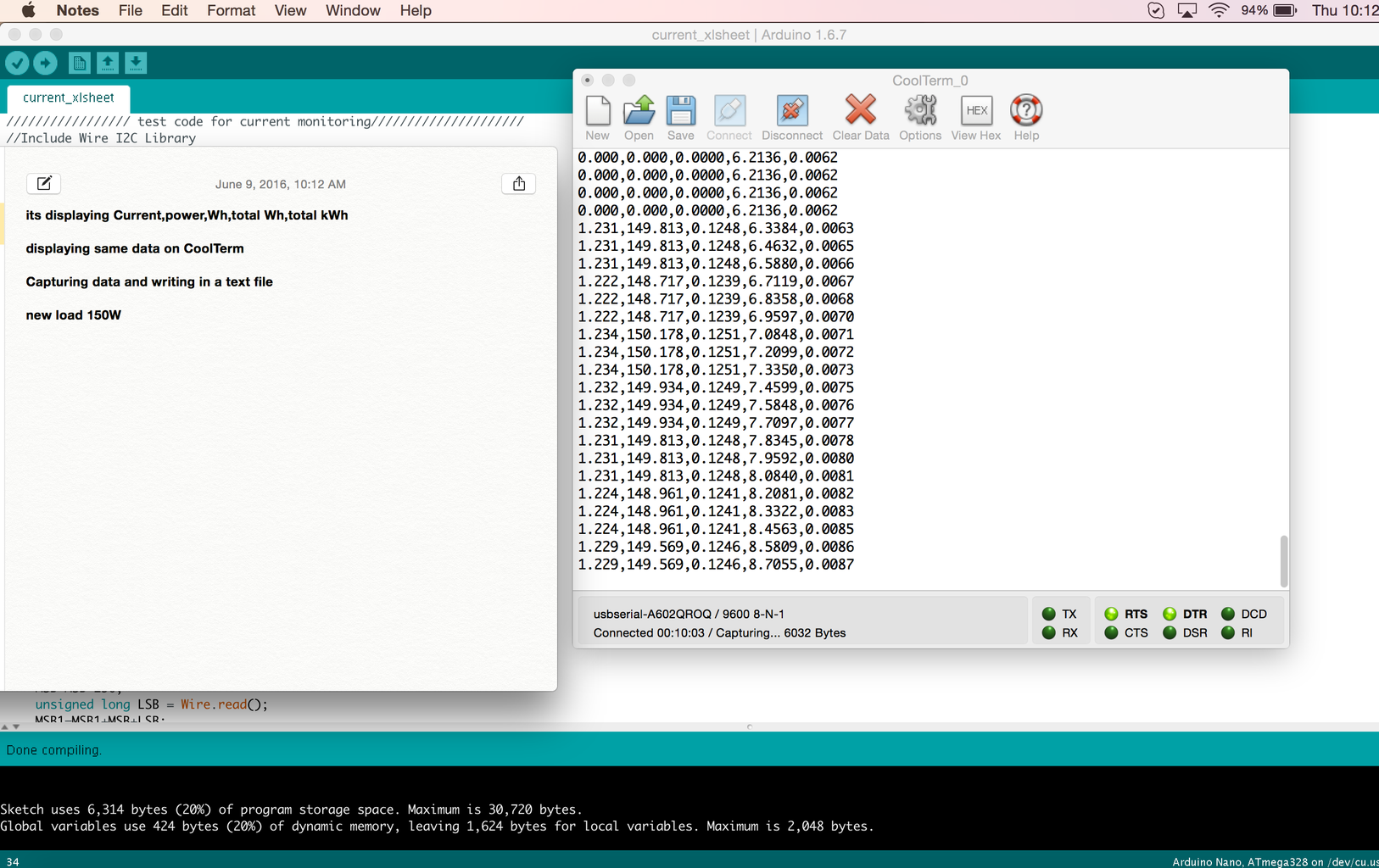Click the Save floppy icon in CoolTerm

click(680, 117)
